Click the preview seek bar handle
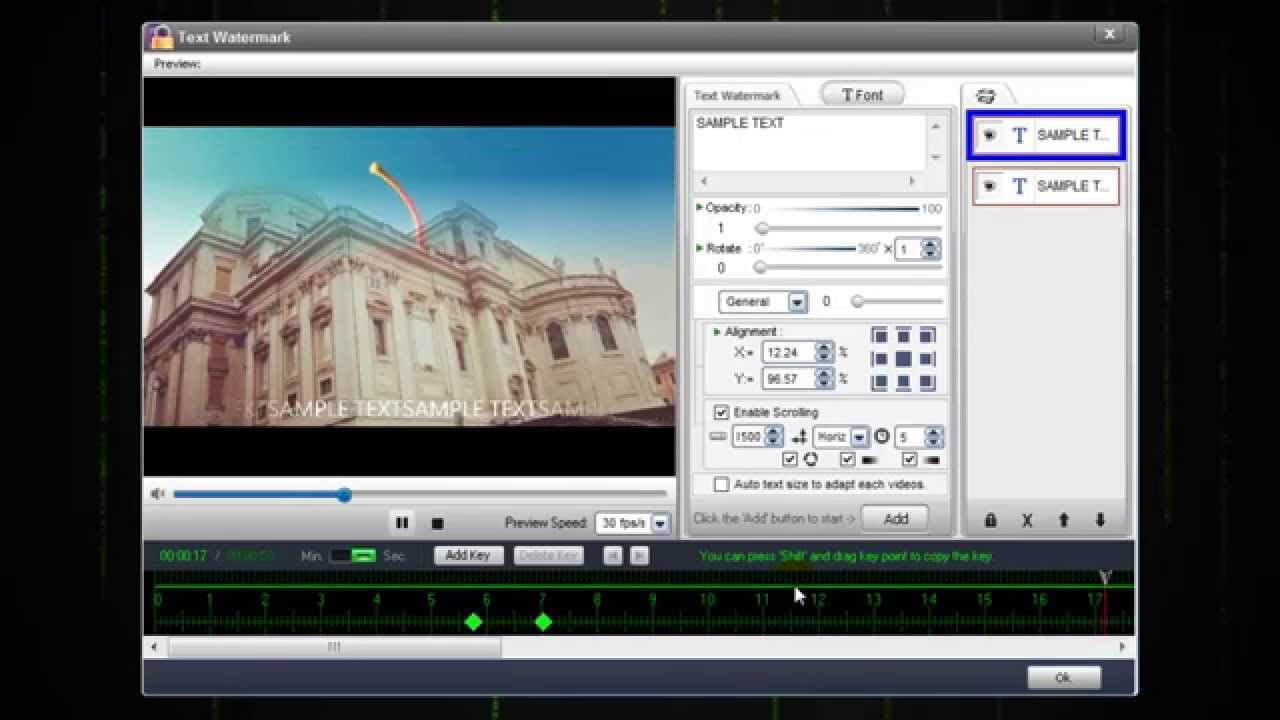This screenshot has height=720, width=1280. [344, 495]
